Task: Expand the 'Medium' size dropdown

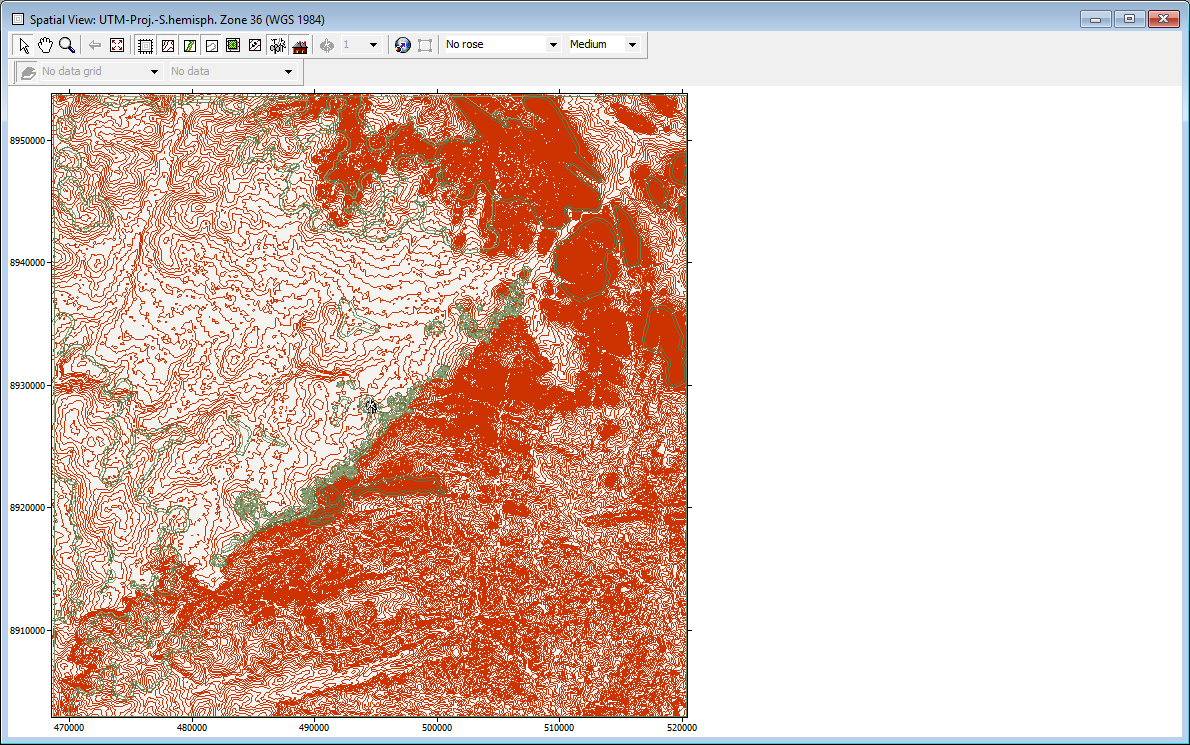Action: [x=632, y=45]
